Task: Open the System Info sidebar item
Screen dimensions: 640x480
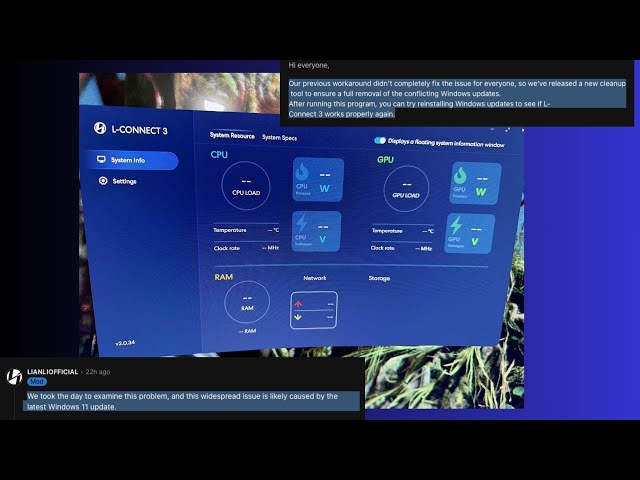Action: click(131, 160)
